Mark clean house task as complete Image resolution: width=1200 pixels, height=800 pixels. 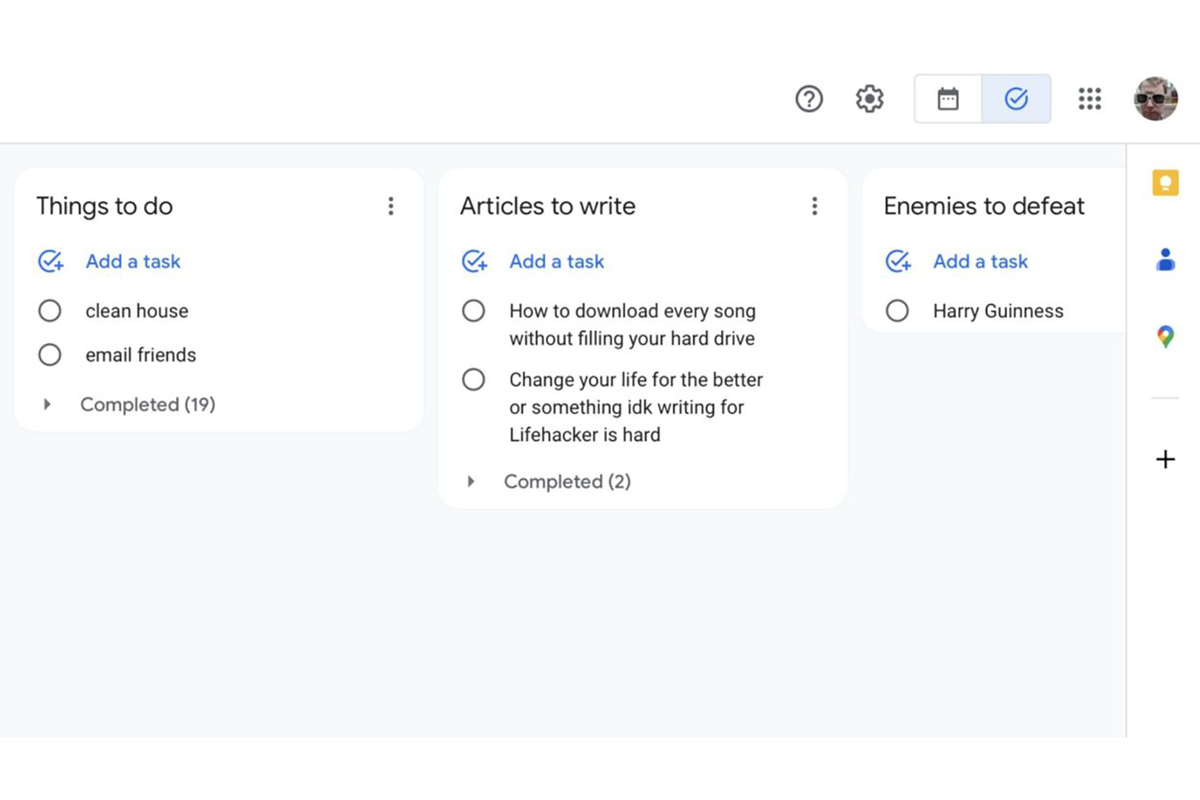[x=50, y=311]
